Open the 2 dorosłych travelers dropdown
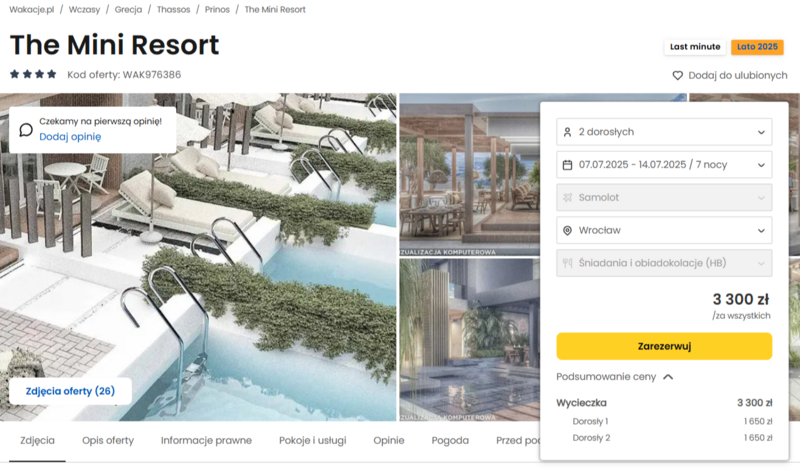 click(x=664, y=132)
